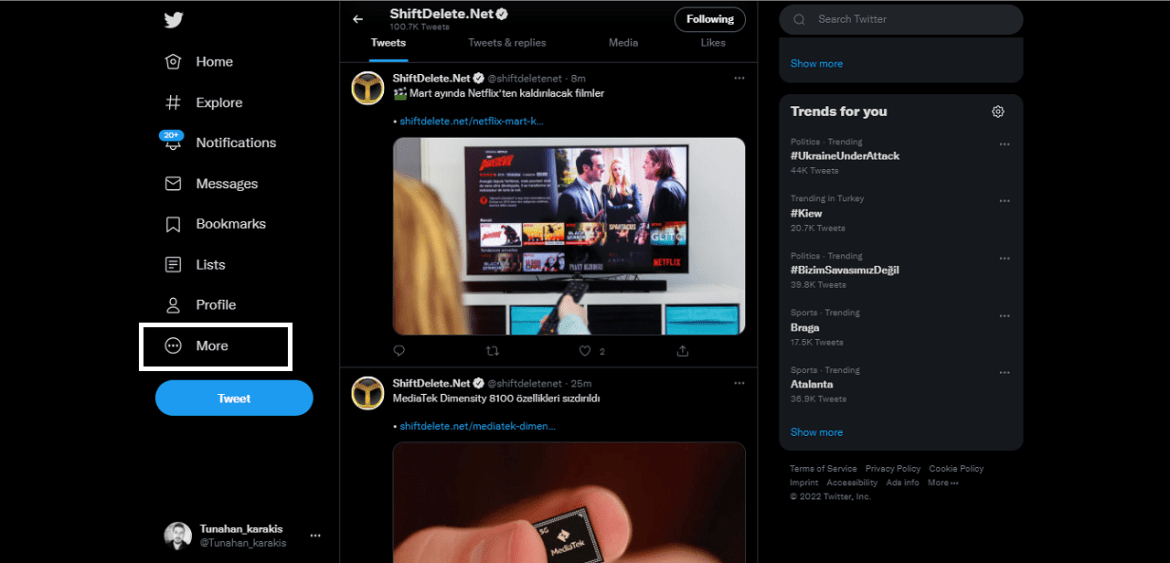This screenshot has width=1170, height=563.
Task: Open options for #BizimSavasımızDeğil trend
Action: coord(1004,258)
